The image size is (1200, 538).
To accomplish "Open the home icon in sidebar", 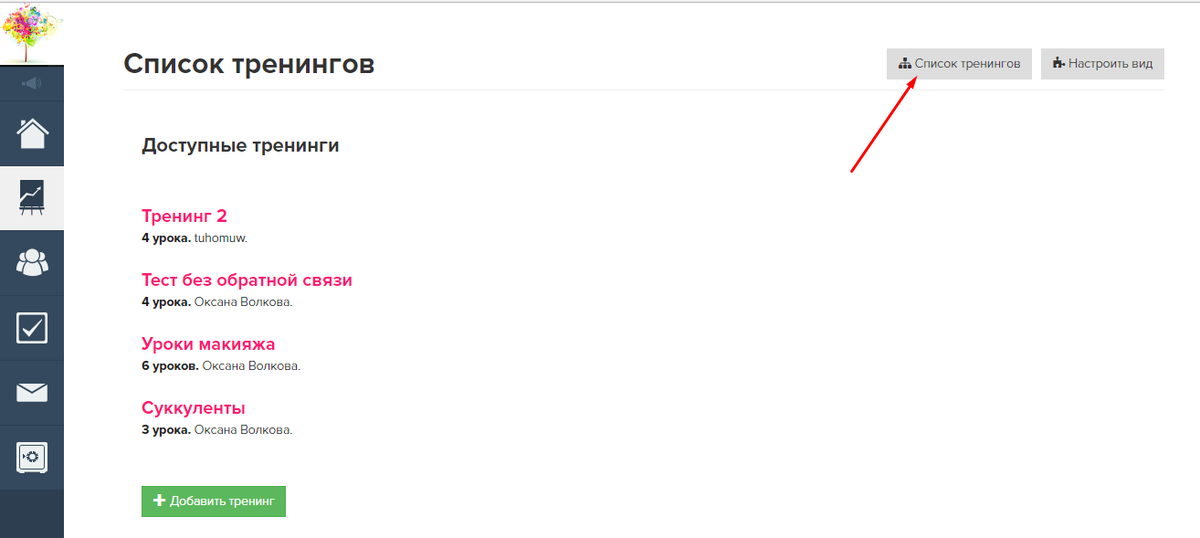I will pyautogui.click(x=32, y=133).
